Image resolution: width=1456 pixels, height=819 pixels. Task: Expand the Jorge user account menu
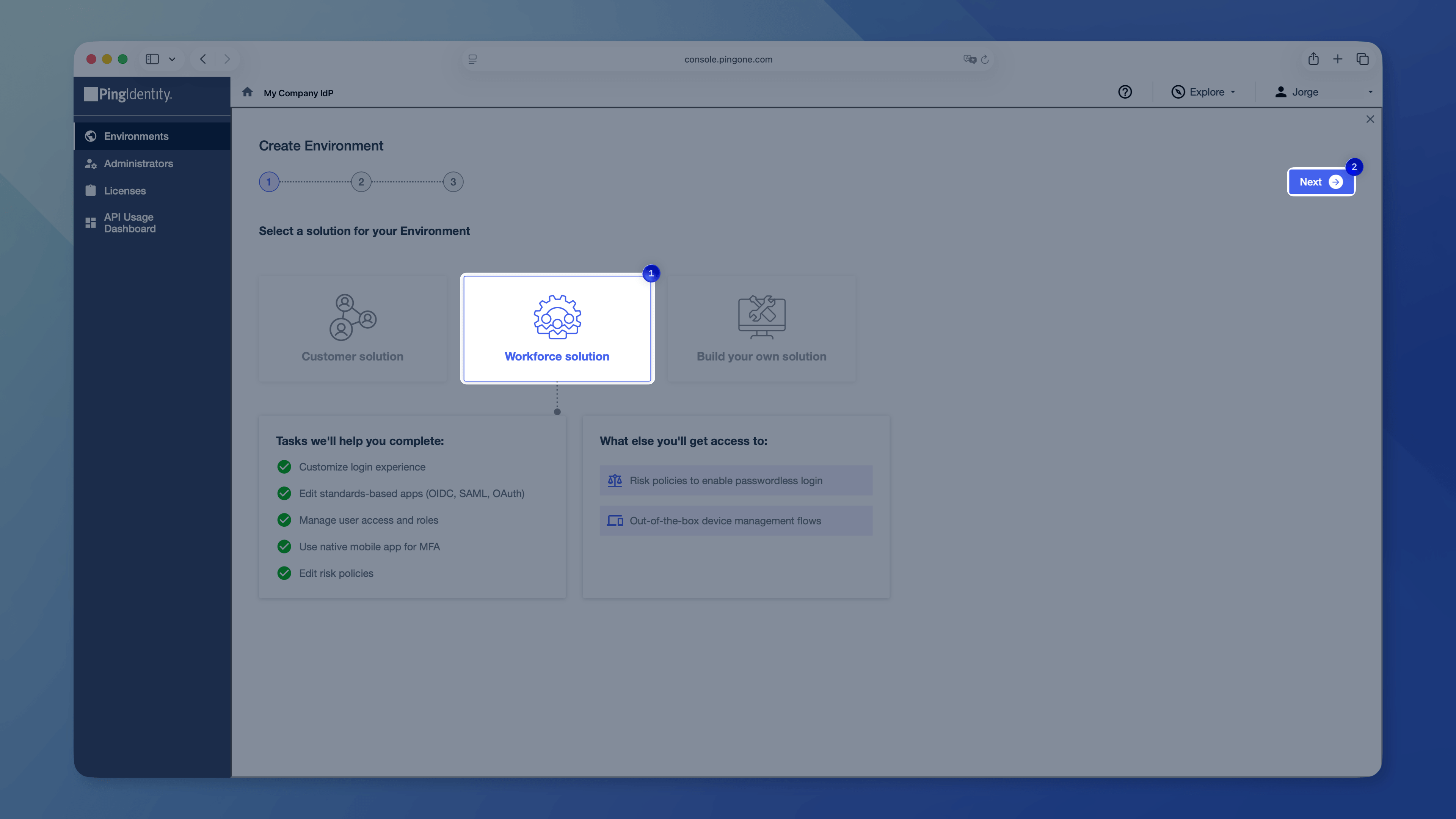pyautogui.click(x=1324, y=91)
